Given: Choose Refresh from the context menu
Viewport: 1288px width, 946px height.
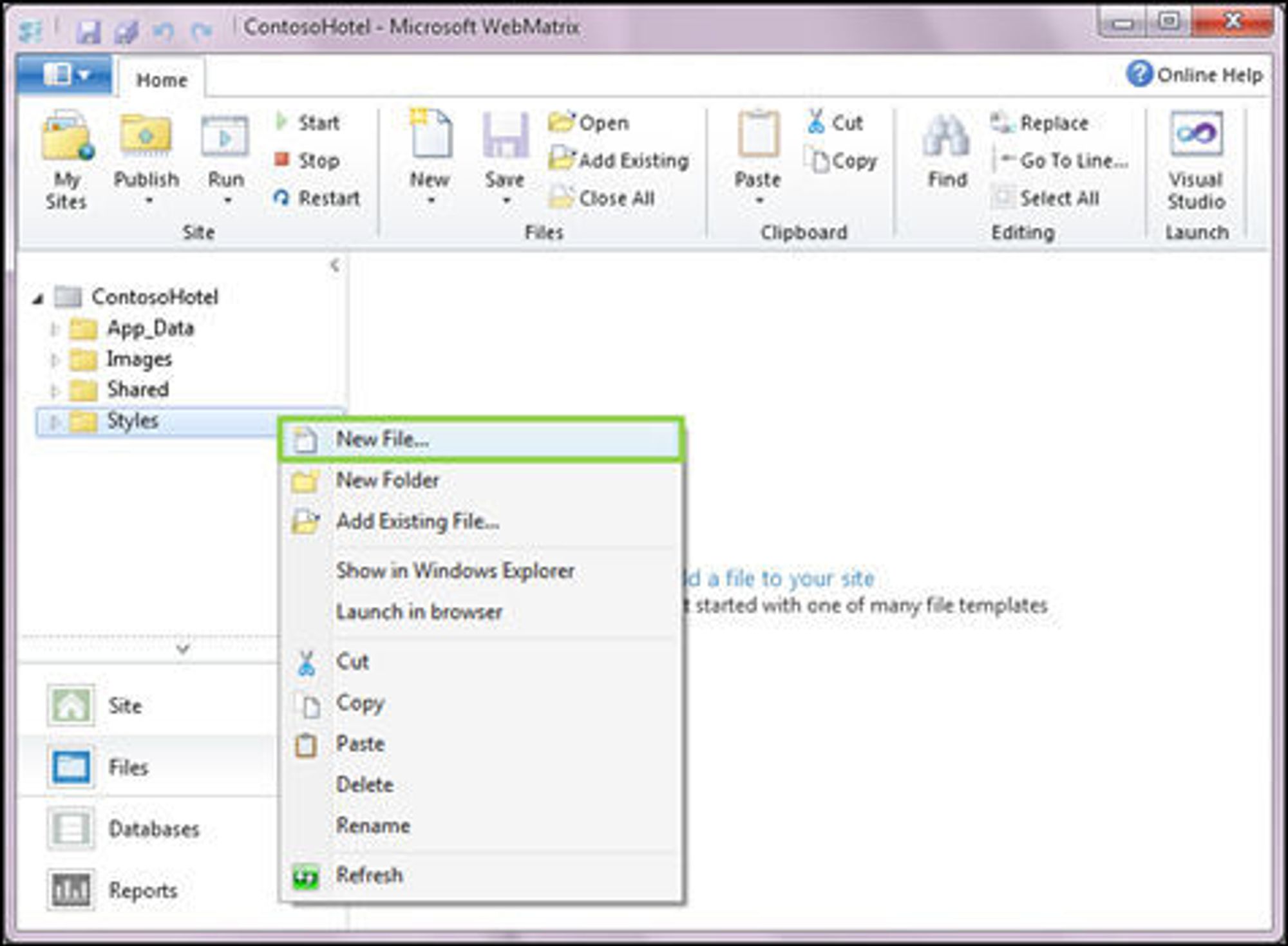Looking at the screenshot, I should [x=480, y=875].
